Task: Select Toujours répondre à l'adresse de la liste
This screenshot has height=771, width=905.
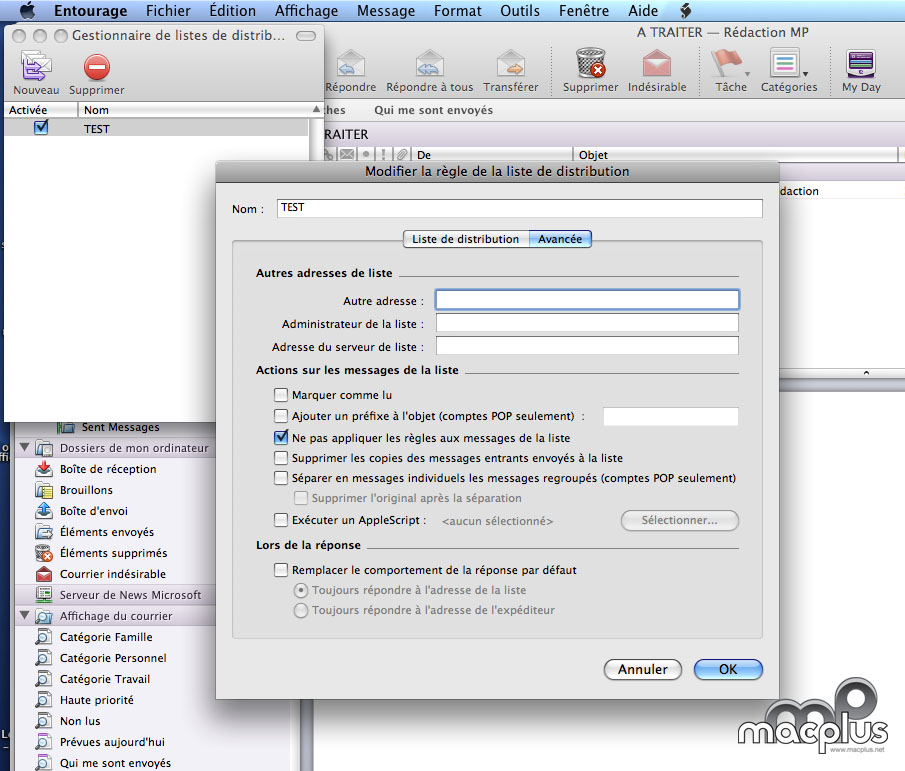Action: [x=301, y=590]
